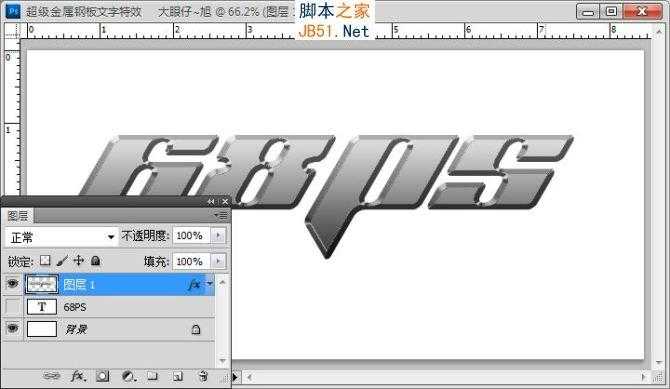670x389 pixels.
Task: Click the 填充 100% fill field
Action: coord(191,261)
